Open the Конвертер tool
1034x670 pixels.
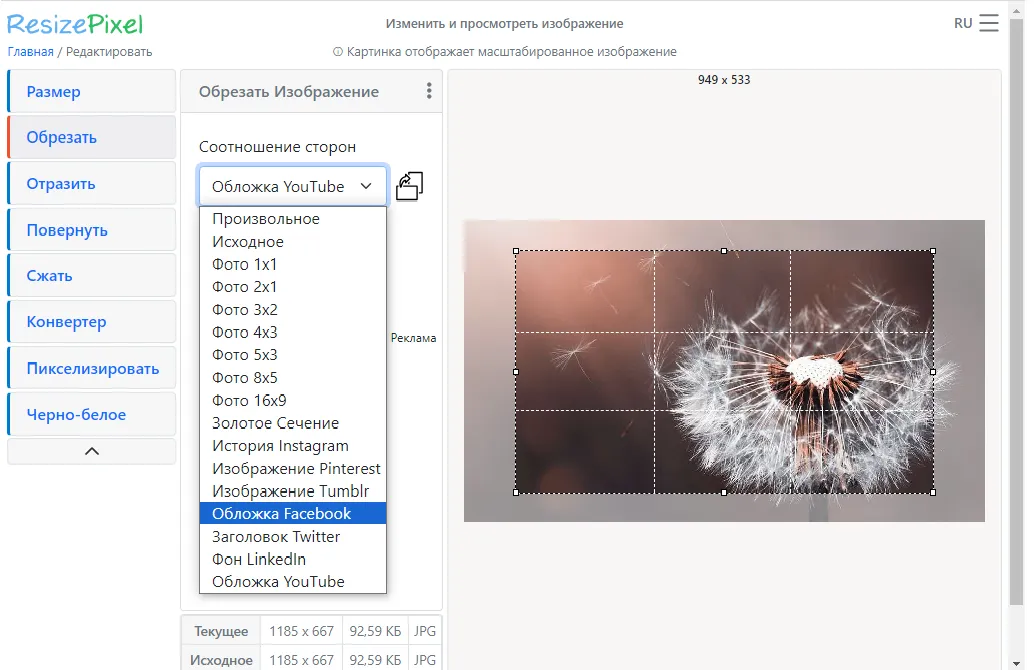(91, 321)
